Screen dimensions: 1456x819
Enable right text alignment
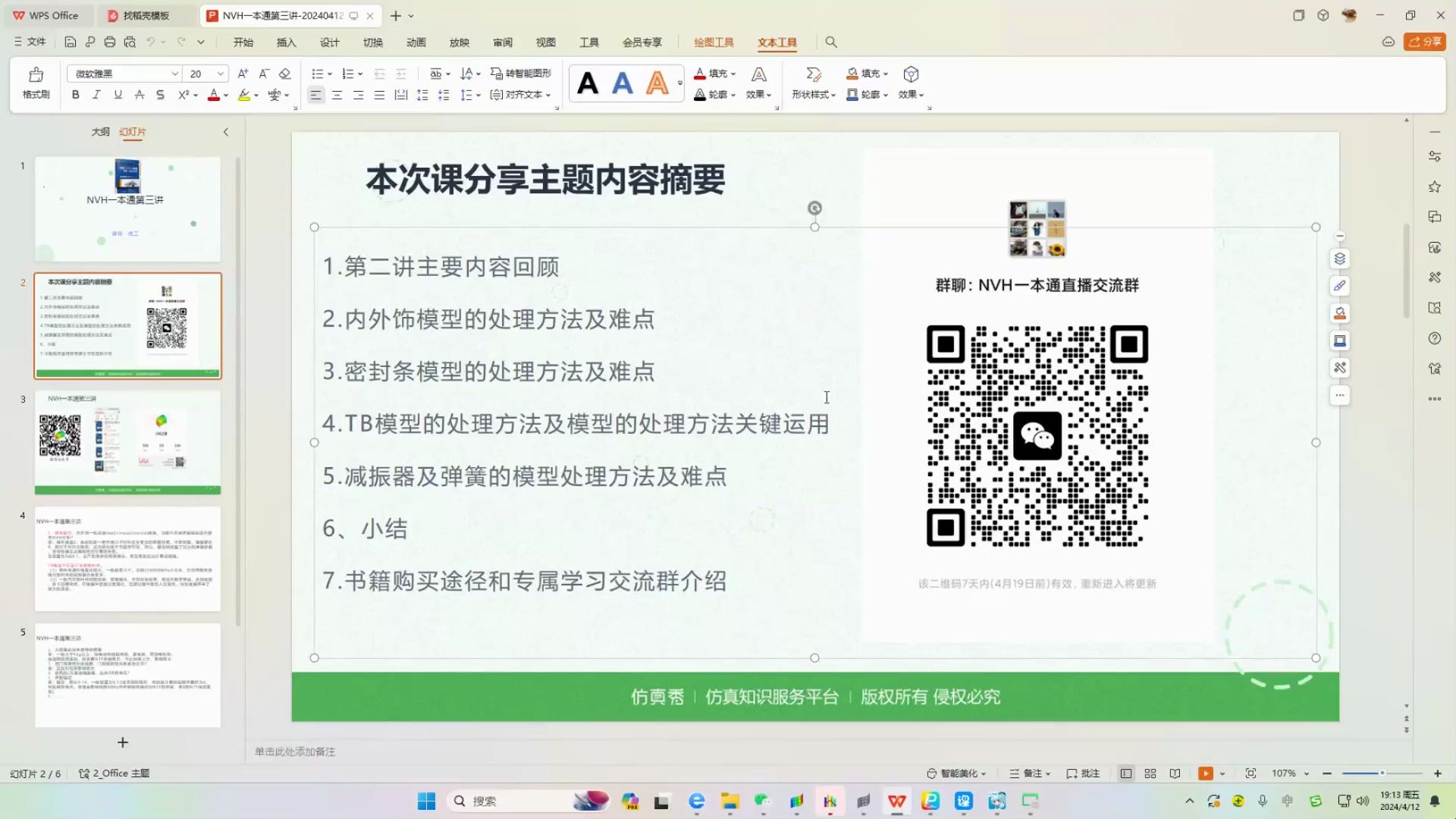358,95
